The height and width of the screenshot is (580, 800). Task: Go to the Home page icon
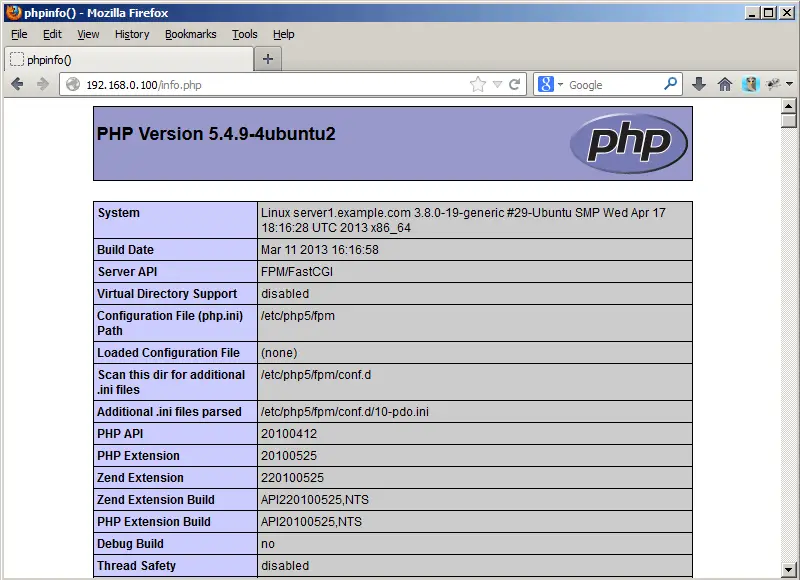pyautogui.click(x=724, y=84)
